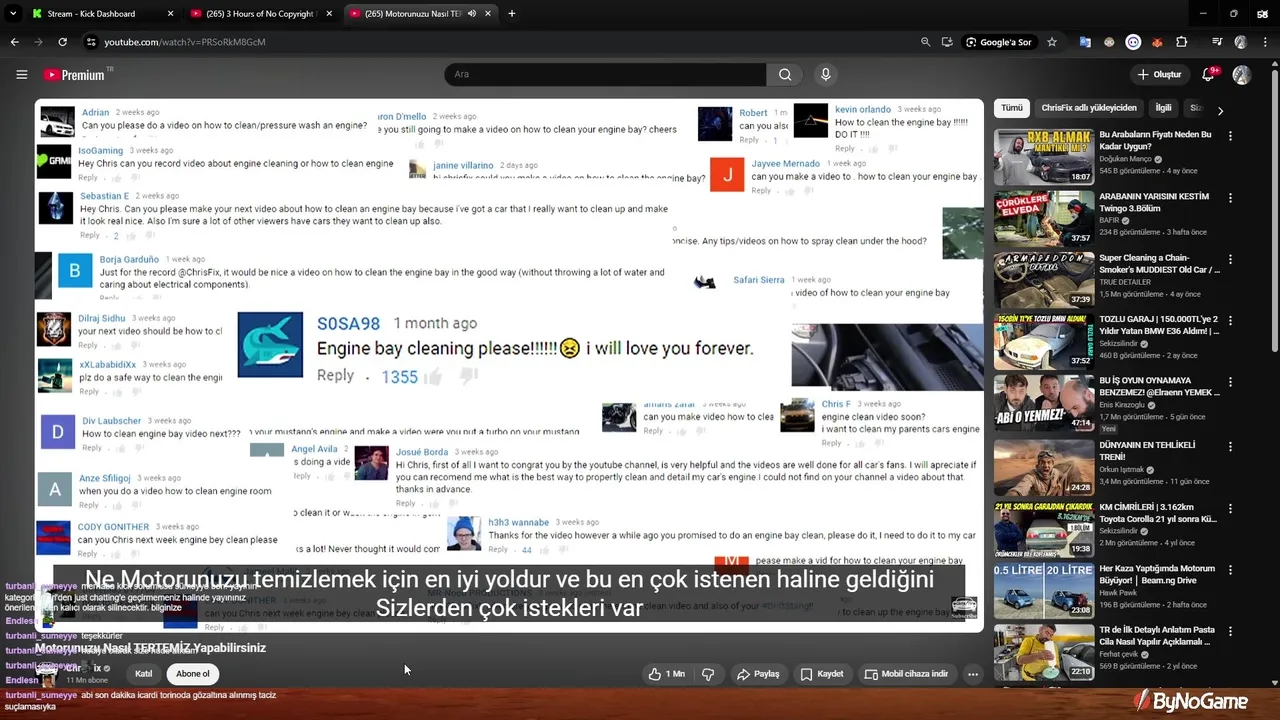Open TOZLU GARAJ BMW E36 thumbnail
This screenshot has height=720, width=1280.
tap(1043, 342)
